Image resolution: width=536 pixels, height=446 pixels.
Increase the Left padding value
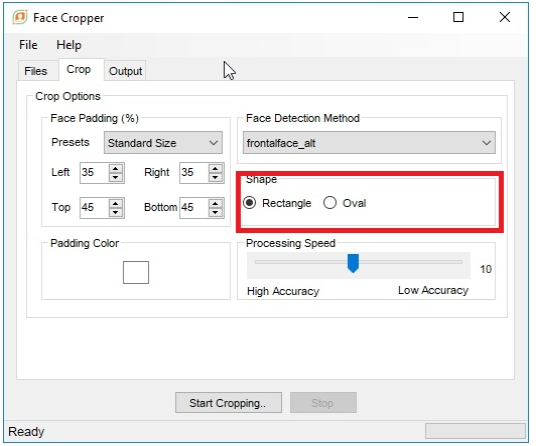point(116,169)
